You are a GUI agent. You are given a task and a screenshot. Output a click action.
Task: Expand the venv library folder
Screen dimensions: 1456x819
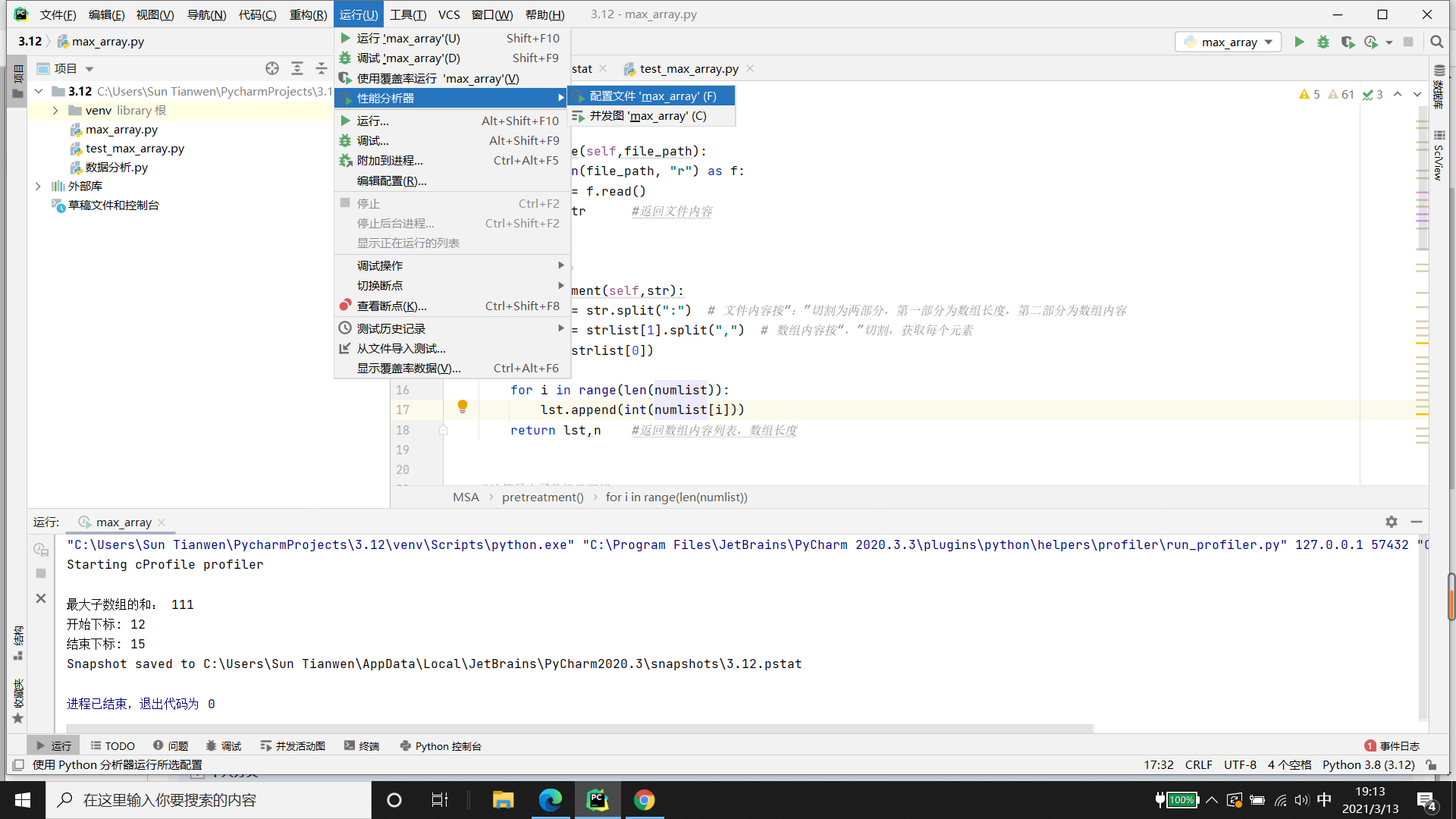click(x=55, y=111)
